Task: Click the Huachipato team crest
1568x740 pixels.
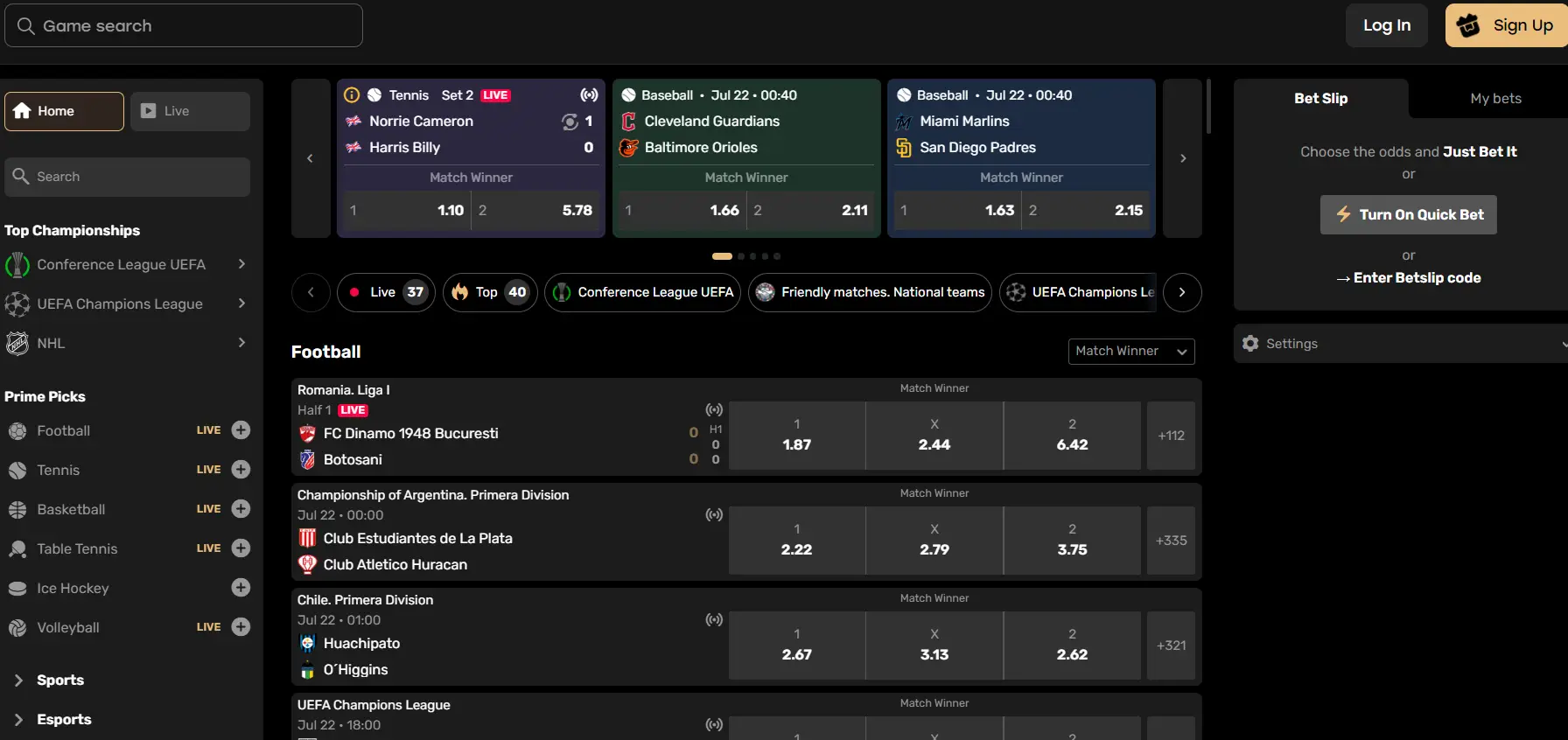Action: coord(307,644)
